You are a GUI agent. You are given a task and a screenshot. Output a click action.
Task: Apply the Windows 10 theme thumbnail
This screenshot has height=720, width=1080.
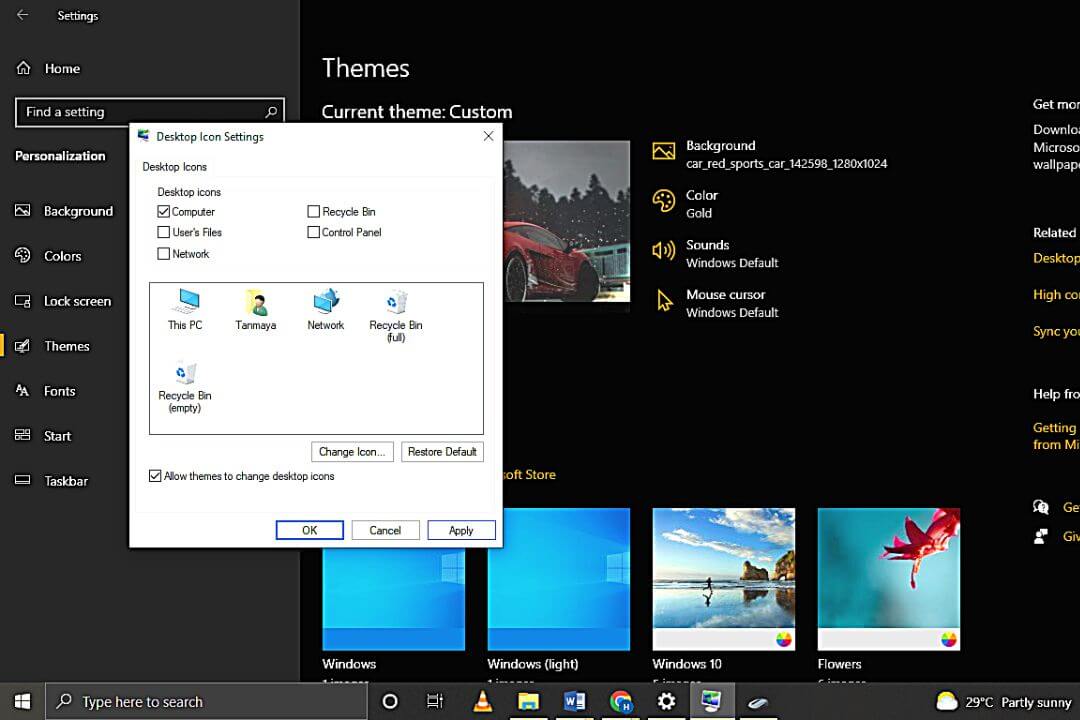(x=723, y=578)
